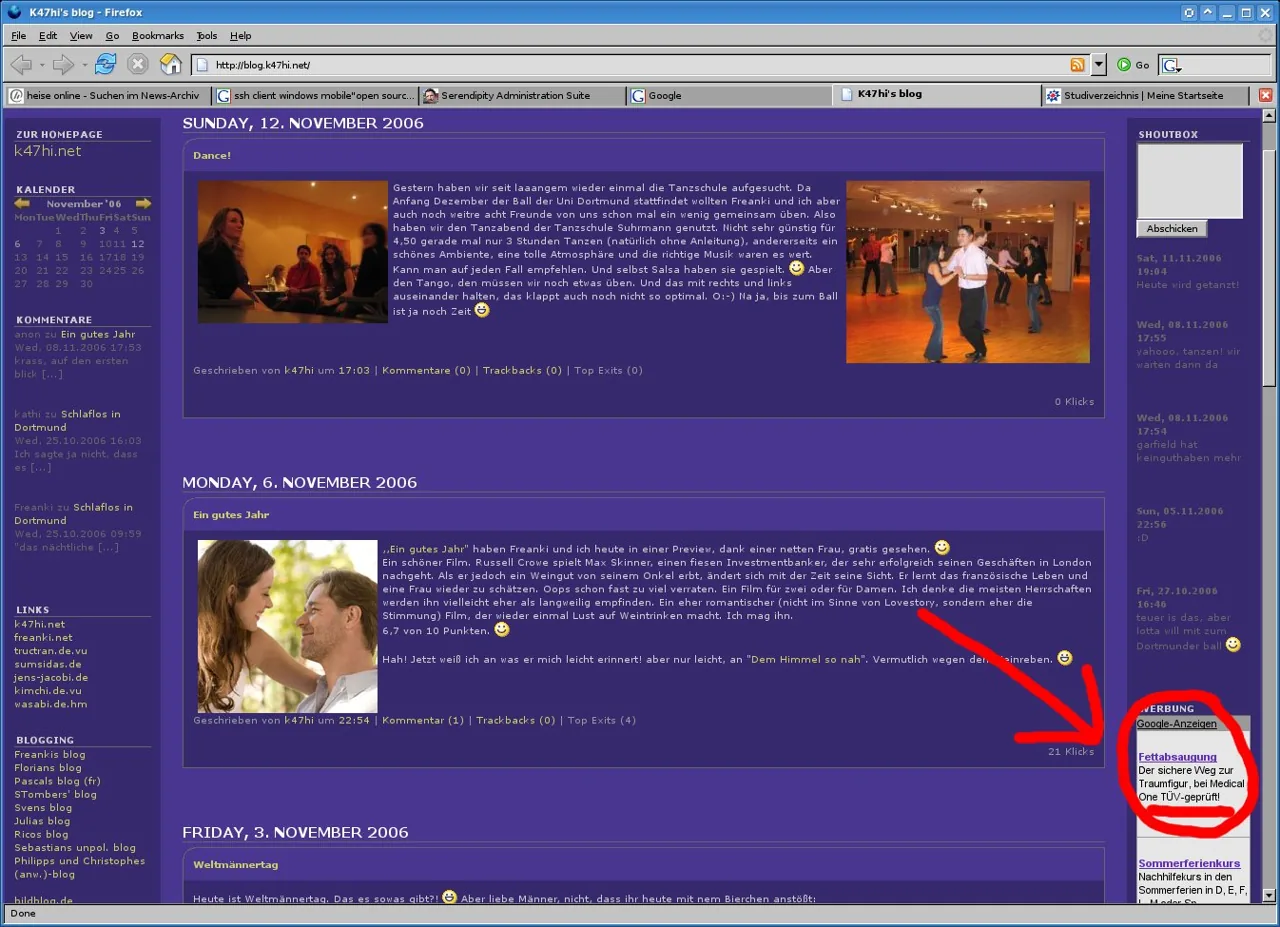Screen dimensions: 1280x927
Task: Open the Tools menu
Action: (207, 36)
